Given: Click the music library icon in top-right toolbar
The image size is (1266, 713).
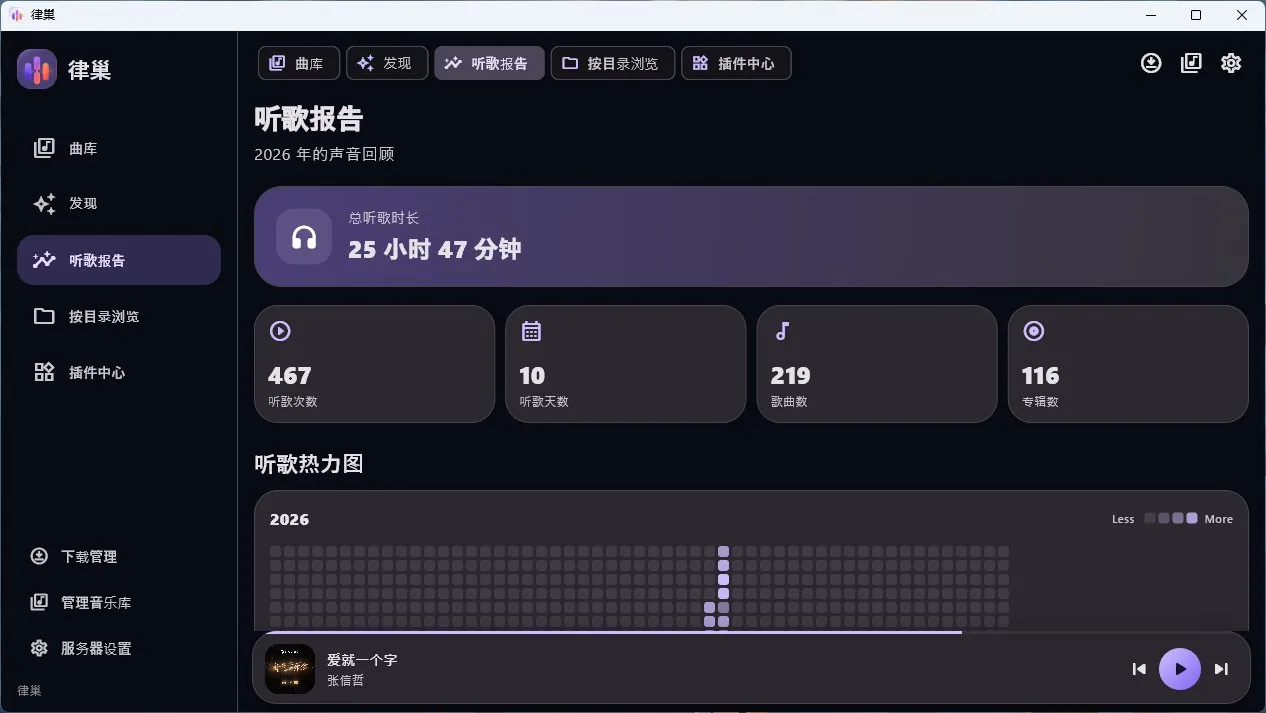Looking at the screenshot, I should click(x=1191, y=63).
